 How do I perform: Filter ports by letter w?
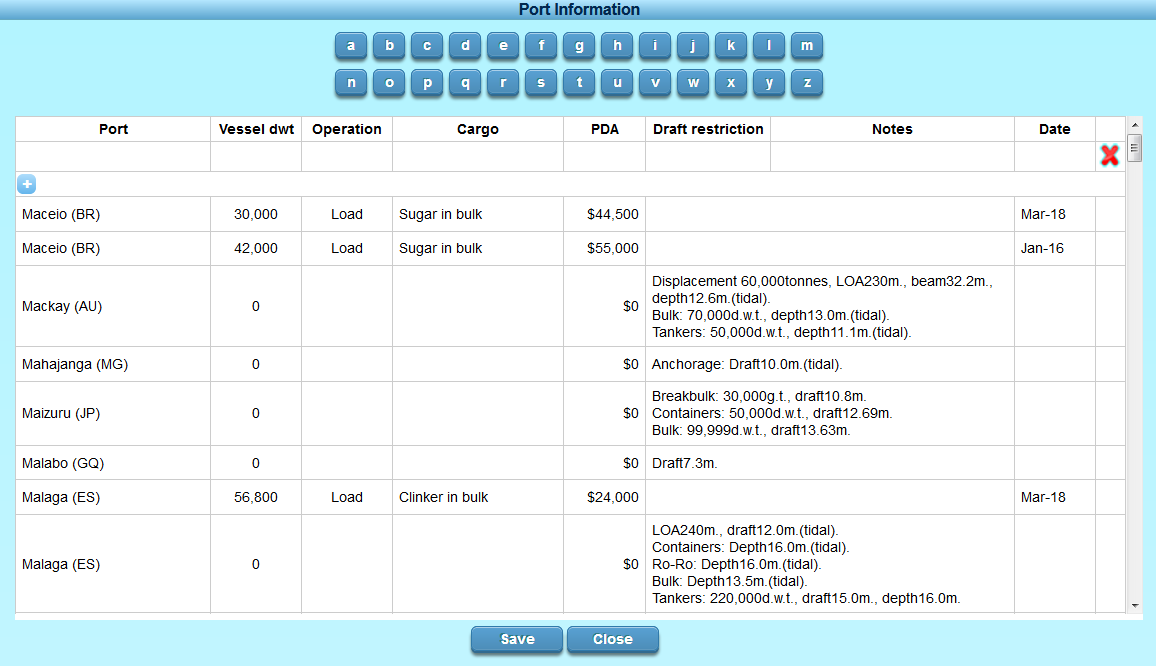(x=693, y=83)
